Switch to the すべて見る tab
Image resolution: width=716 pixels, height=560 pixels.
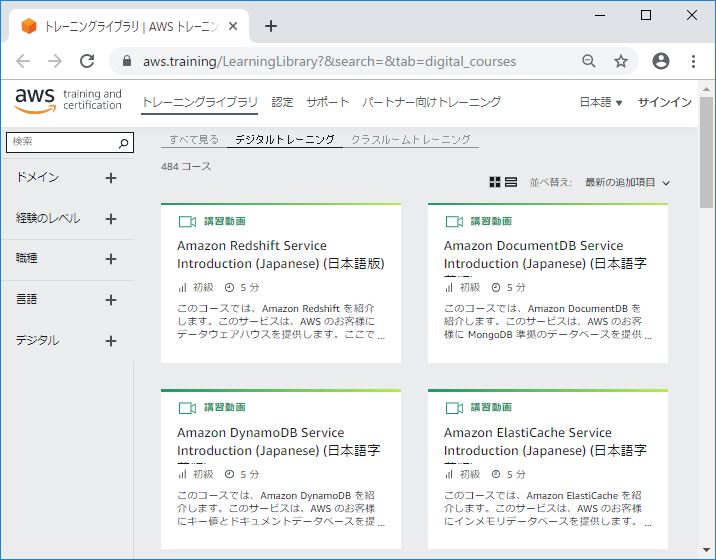(x=194, y=139)
